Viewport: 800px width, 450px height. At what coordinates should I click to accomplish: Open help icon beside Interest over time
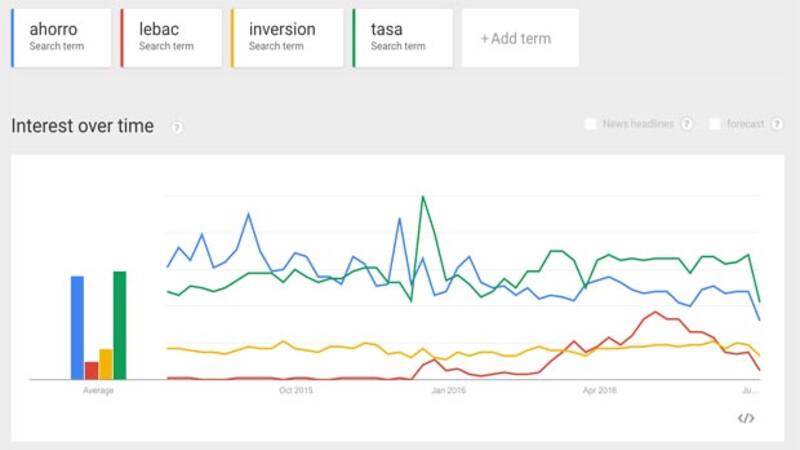point(176,127)
